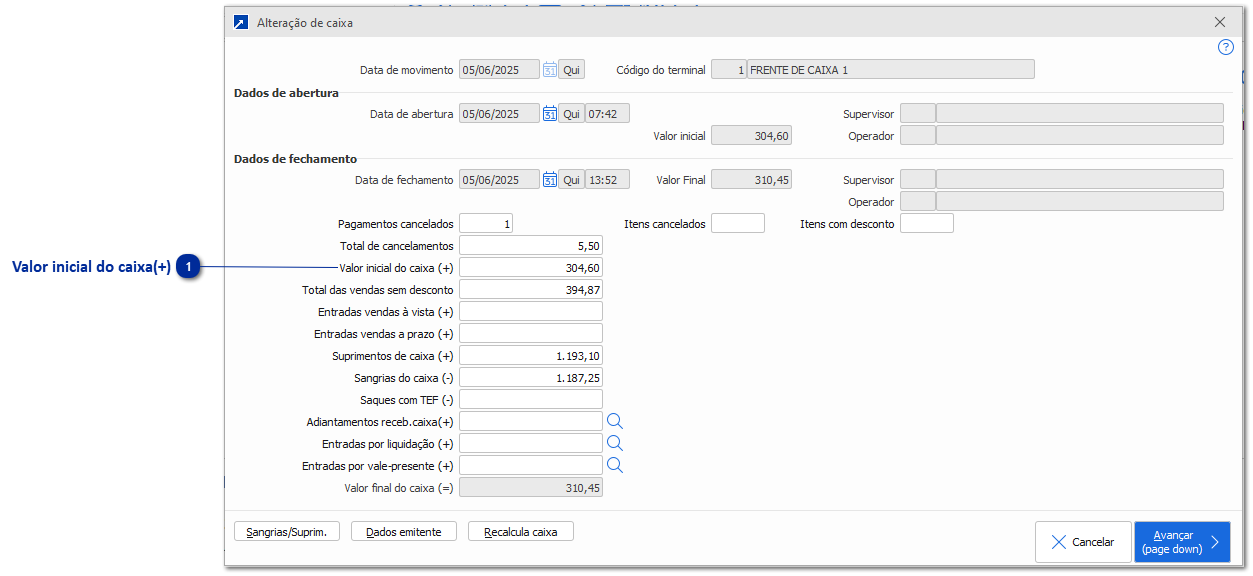The image size is (1253, 576).
Task: Search Entradas por vale-presente with magnifier icon
Action: point(615,466)
